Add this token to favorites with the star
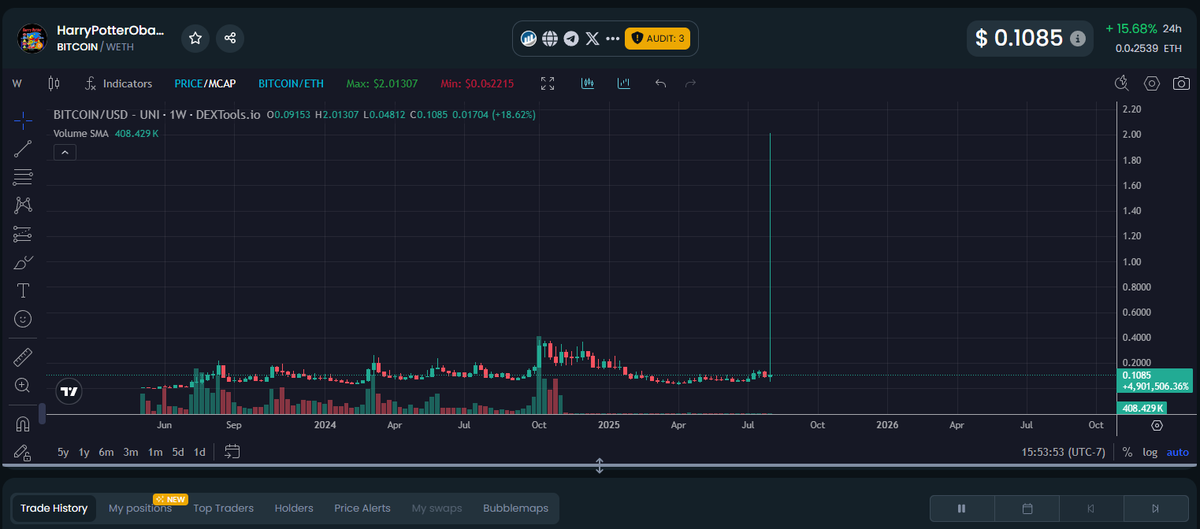Screen dimensions: 1200x529 tap(196, 38)
